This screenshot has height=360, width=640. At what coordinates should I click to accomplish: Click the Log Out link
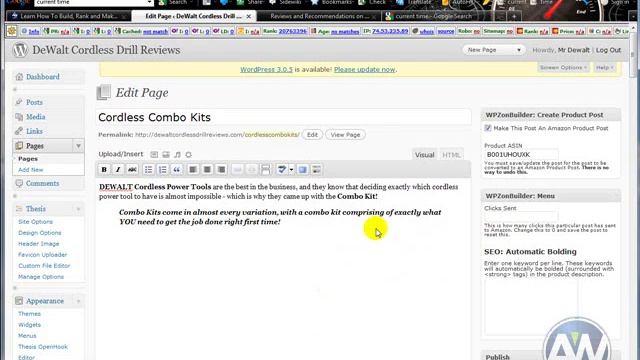tap(608, 50)
